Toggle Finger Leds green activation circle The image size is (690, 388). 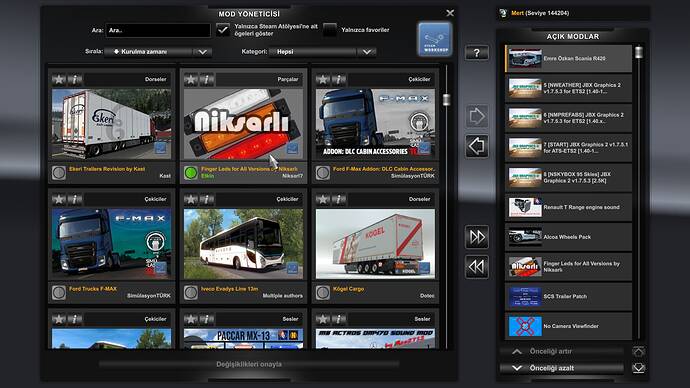coord(191,172)
